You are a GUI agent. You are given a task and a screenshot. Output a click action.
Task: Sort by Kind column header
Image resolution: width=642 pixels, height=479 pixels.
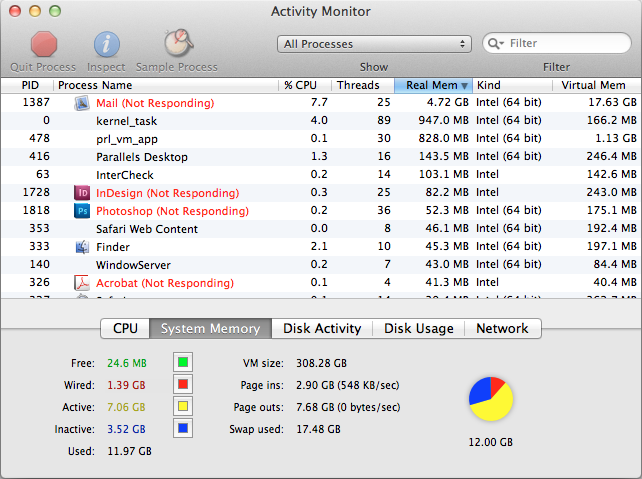point(513,85)
